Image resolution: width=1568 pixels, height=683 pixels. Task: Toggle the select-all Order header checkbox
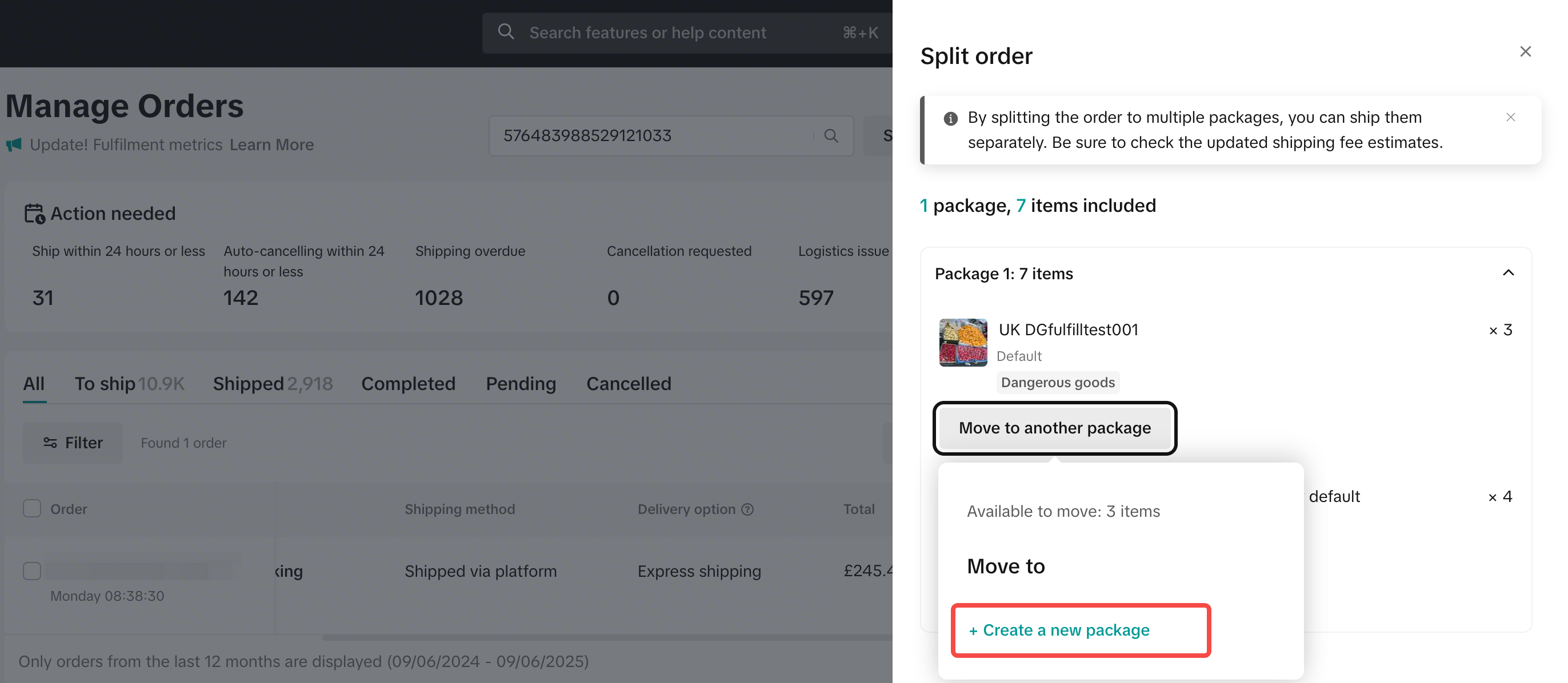[x=32, y=508]
